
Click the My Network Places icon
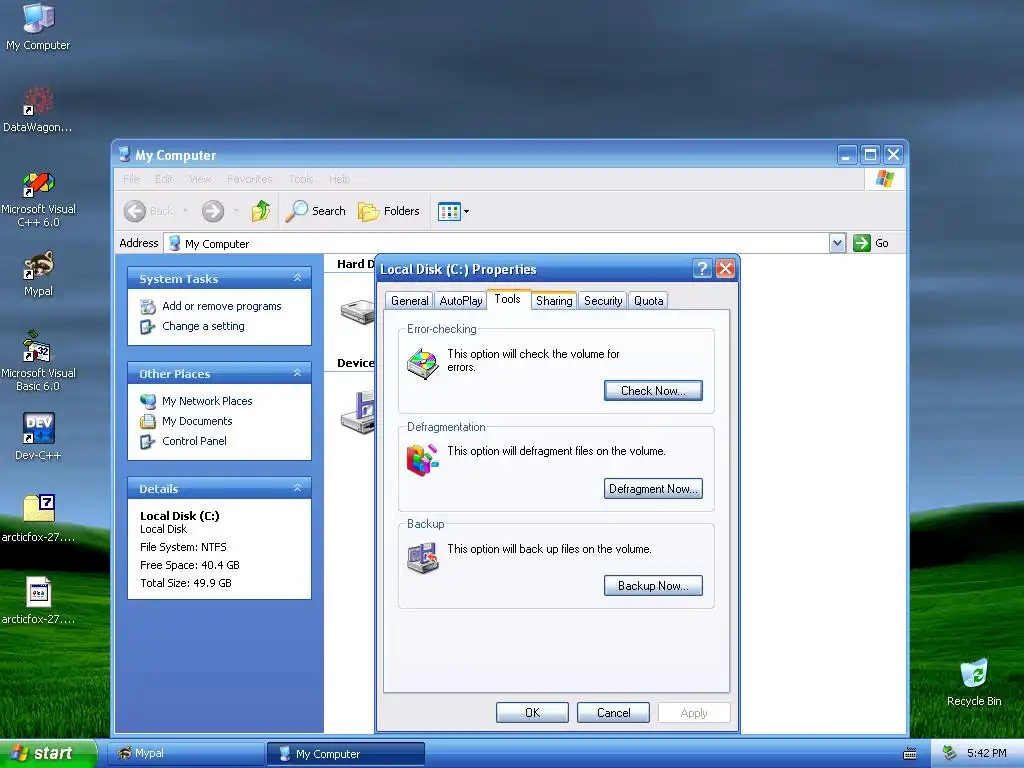(148, 401)
